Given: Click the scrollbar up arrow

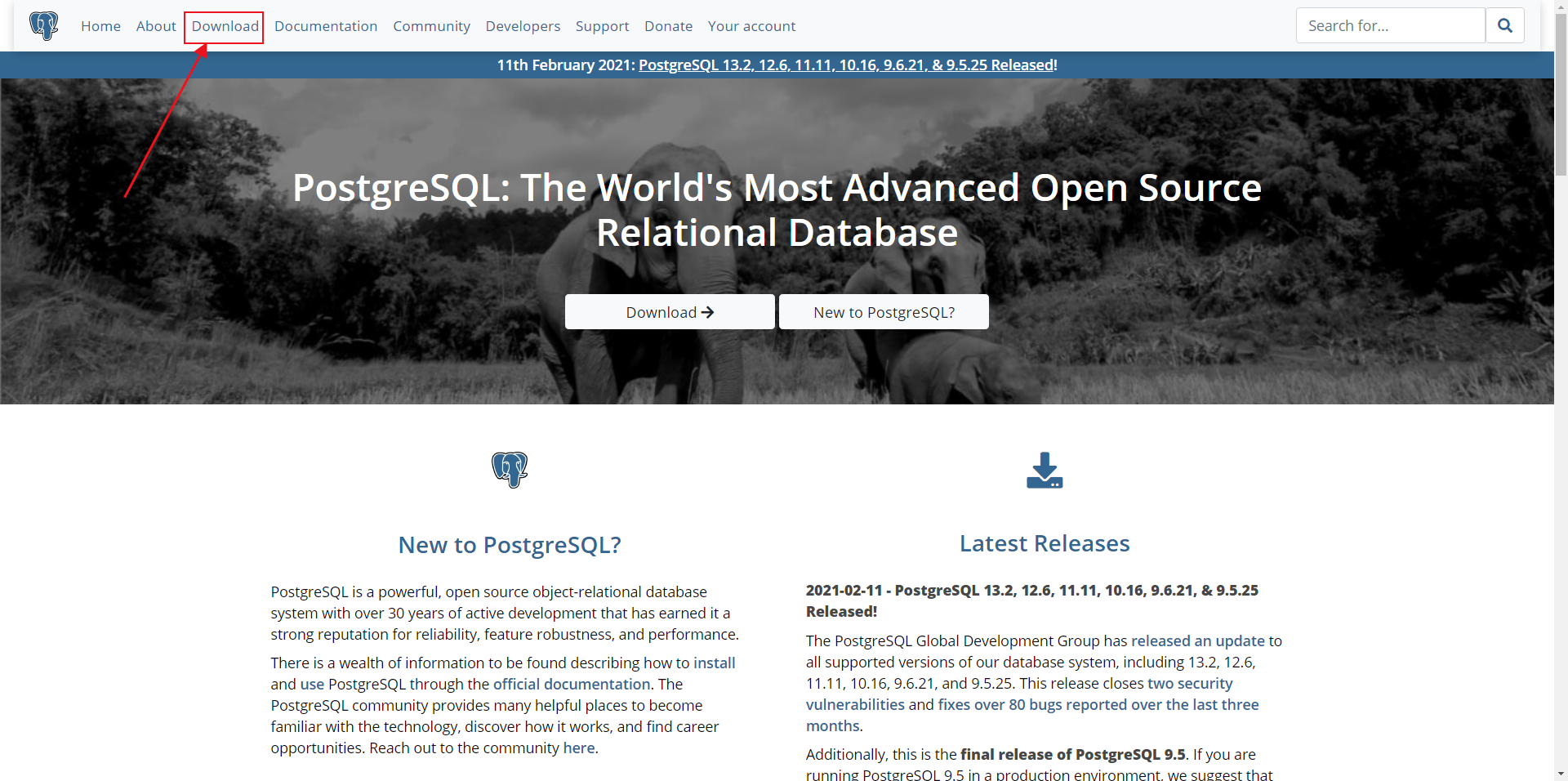Looking at the screenshot, I should click(x=1560, y=7).
